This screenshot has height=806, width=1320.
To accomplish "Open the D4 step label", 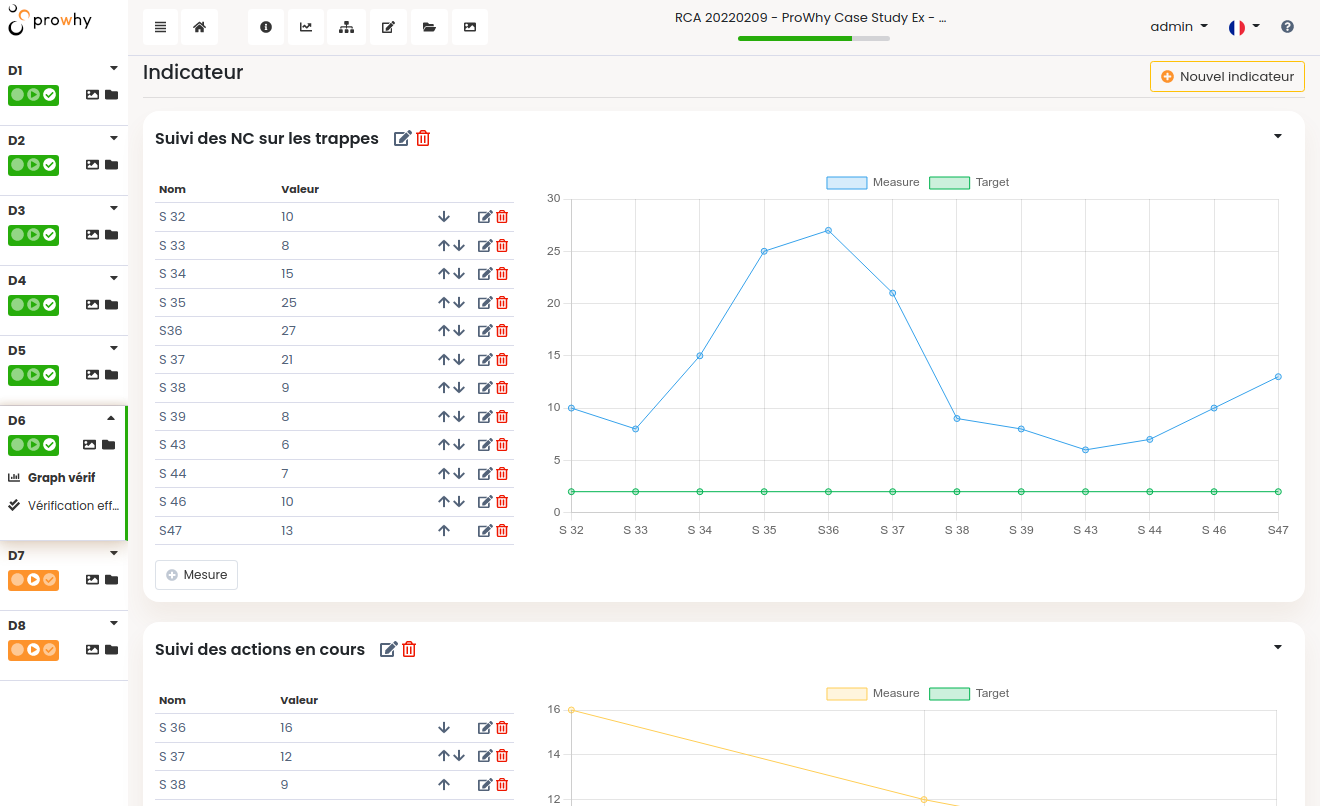I will 17,281.
